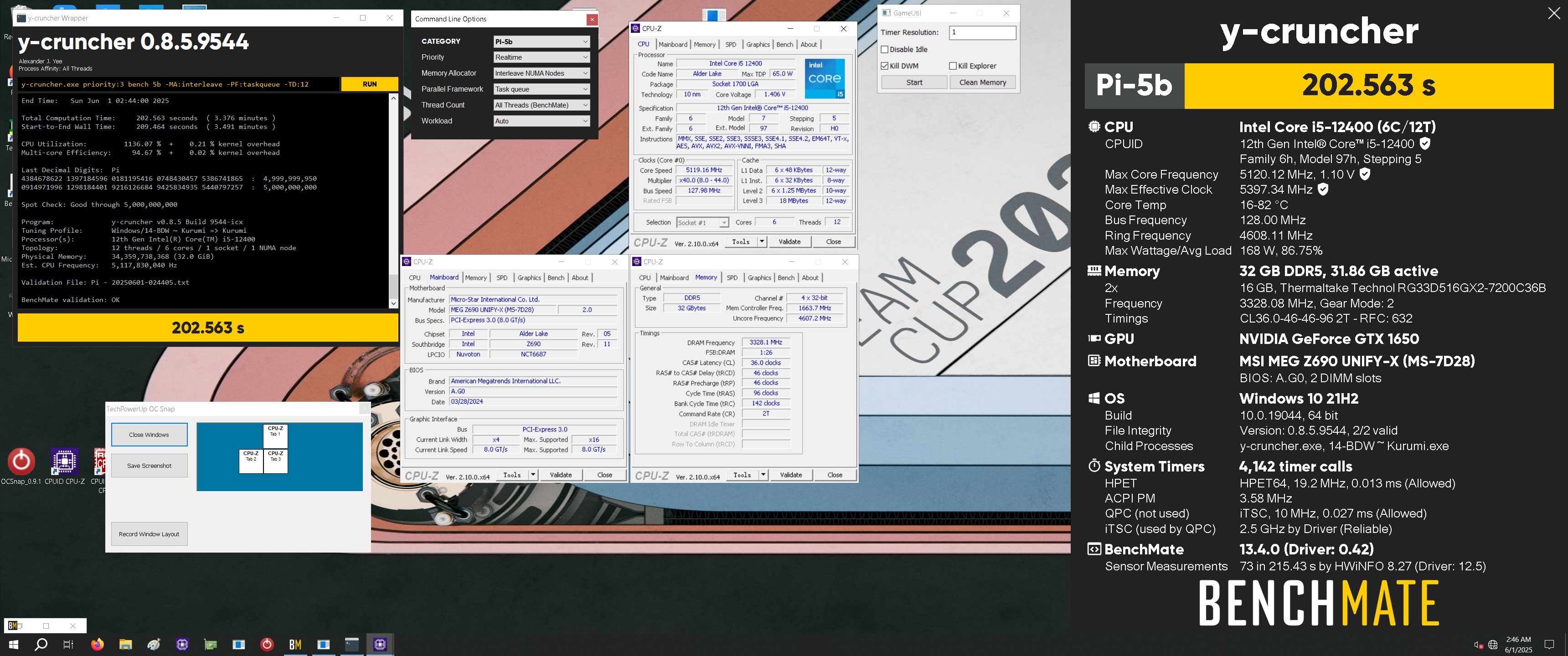Check Kill Explorer checkbox
Screen dimensions: 1568x656
953,66
